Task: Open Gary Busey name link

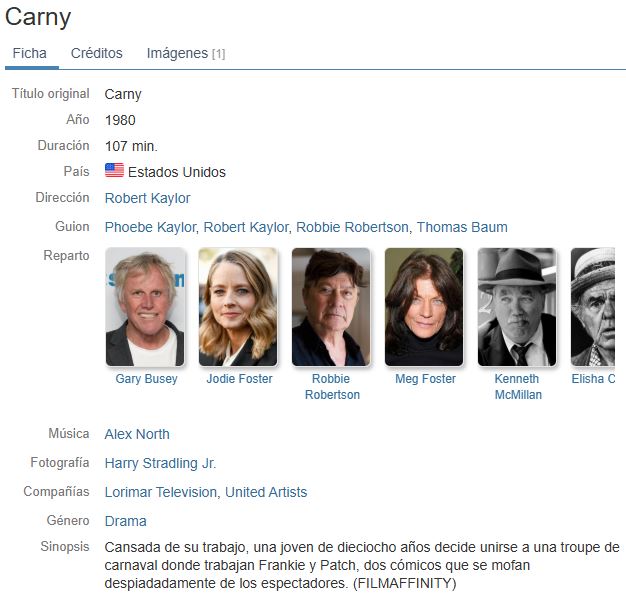Action: click(146, 379)
